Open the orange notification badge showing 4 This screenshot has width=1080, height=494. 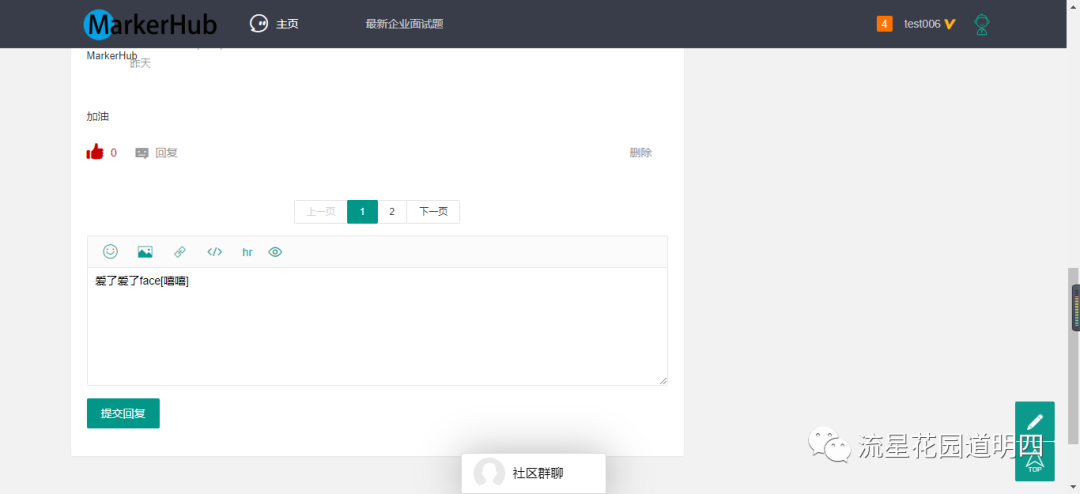pyautogui.click(x=884, y=24)
